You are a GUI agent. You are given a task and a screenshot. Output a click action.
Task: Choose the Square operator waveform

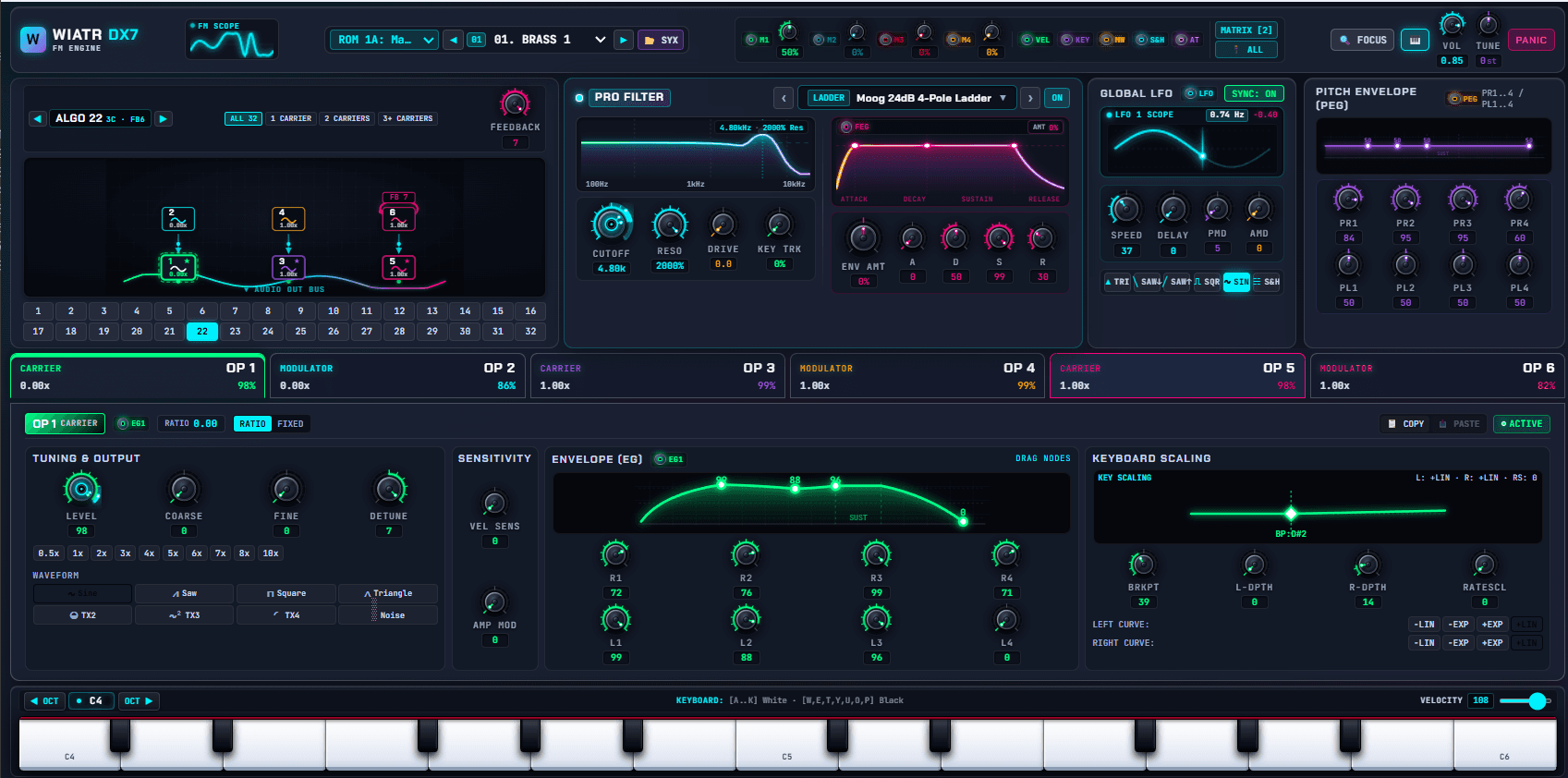286,593
